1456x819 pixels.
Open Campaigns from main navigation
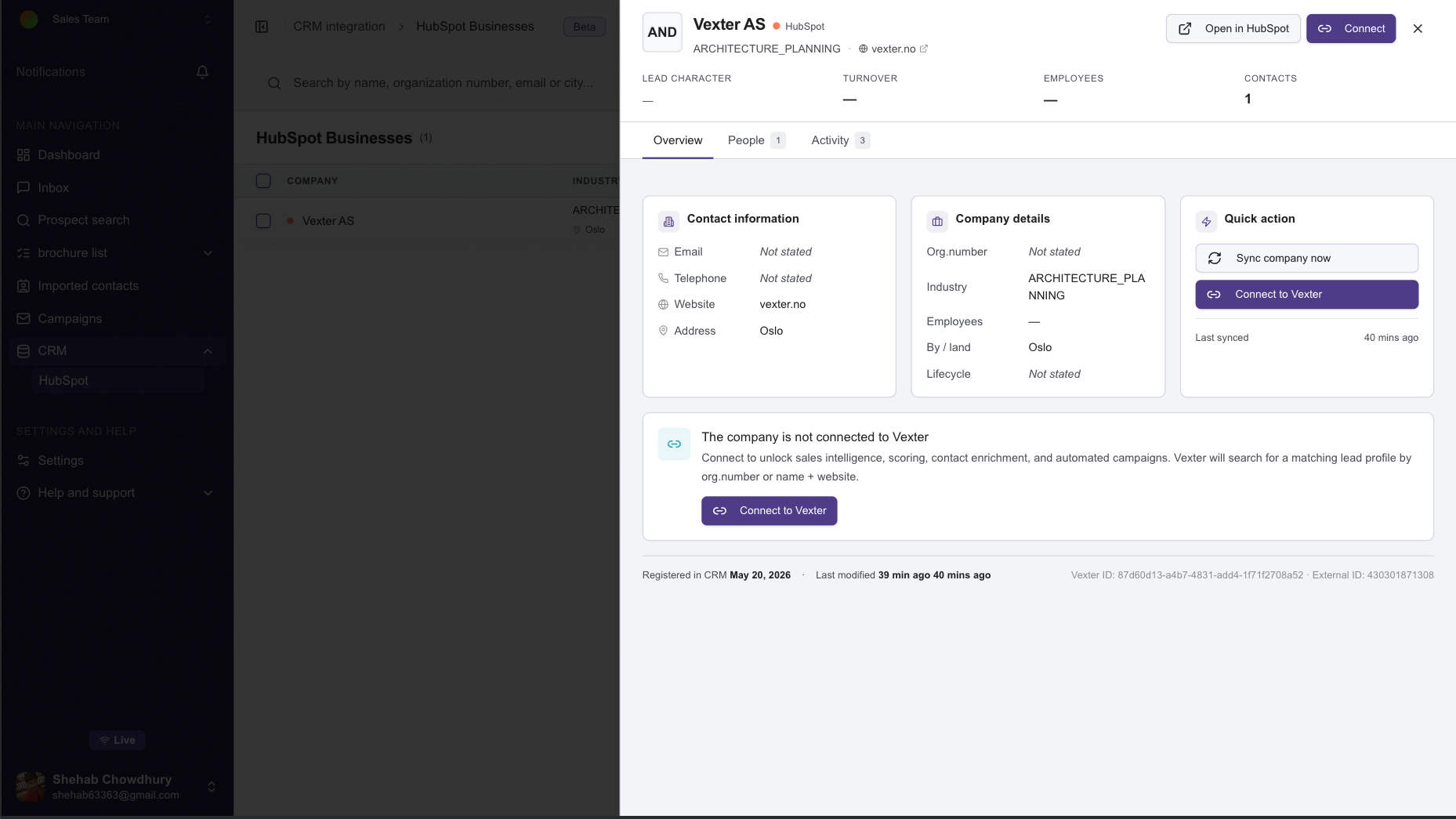tap(118, 319)
